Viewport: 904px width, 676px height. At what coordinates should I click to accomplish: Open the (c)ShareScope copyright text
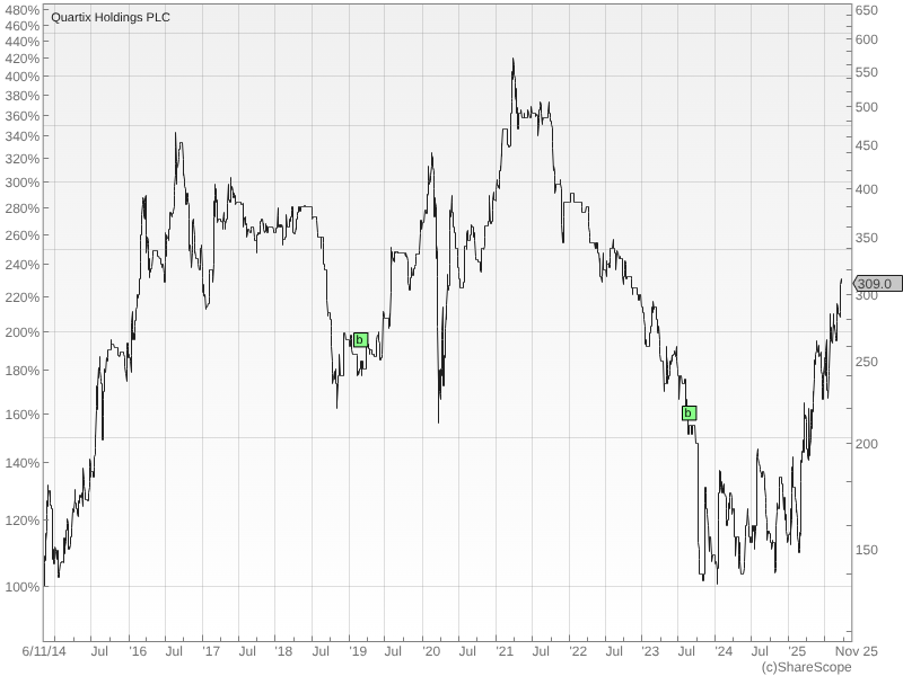(806, 666)
